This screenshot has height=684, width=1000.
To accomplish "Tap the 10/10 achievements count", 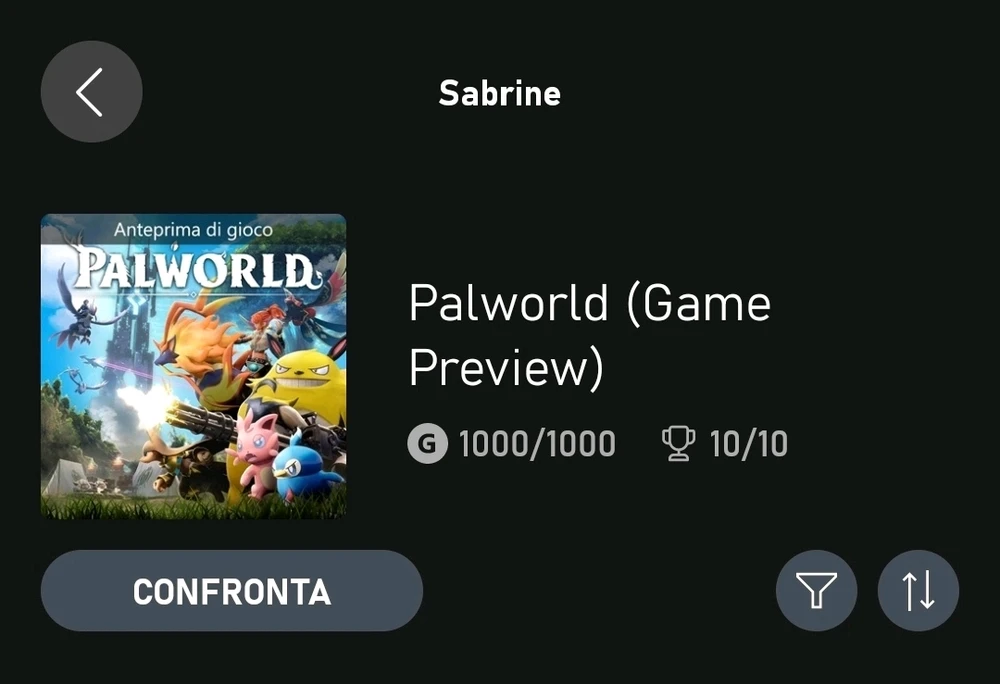I will point(748,443).
